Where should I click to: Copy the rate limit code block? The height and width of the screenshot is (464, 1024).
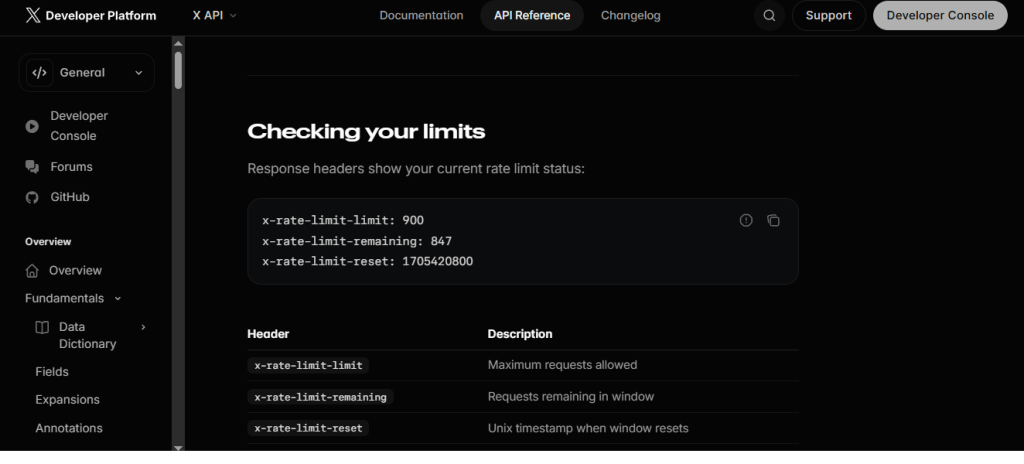pyautogui.click(x=773, y=221)
